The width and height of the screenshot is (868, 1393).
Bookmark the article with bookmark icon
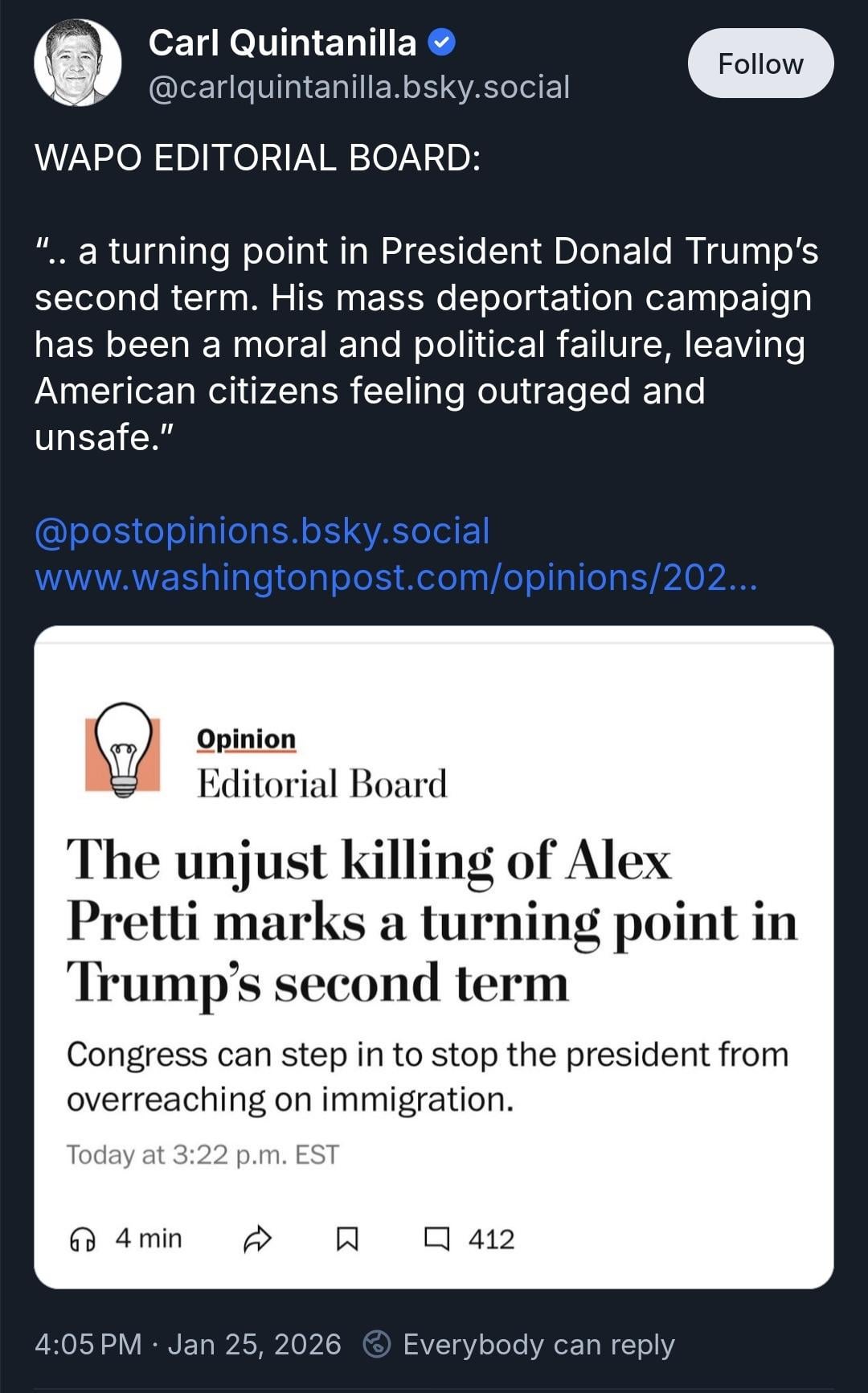pyautogui.click(x=346, y=1239)
